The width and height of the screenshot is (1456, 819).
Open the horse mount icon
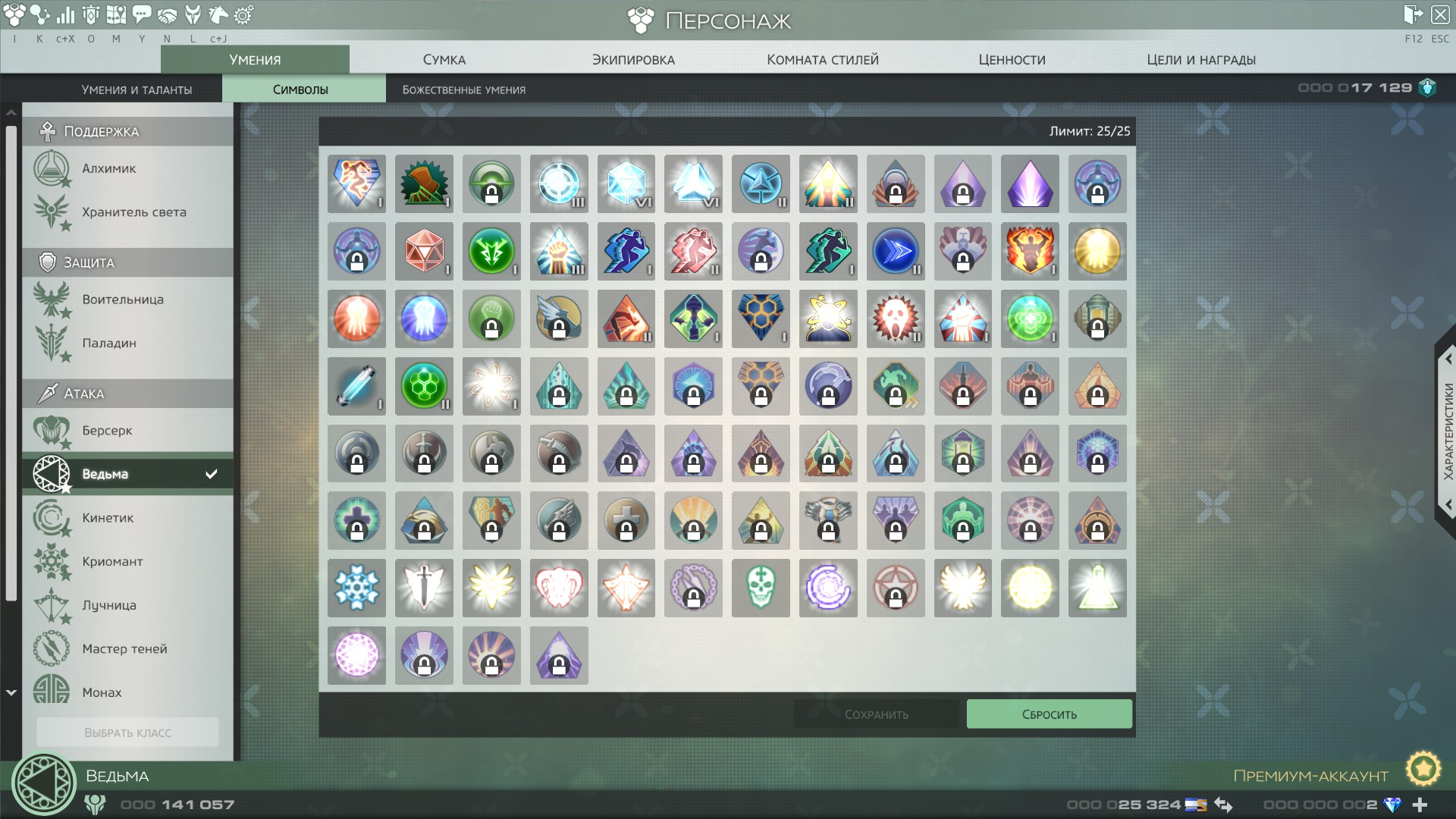218,14
